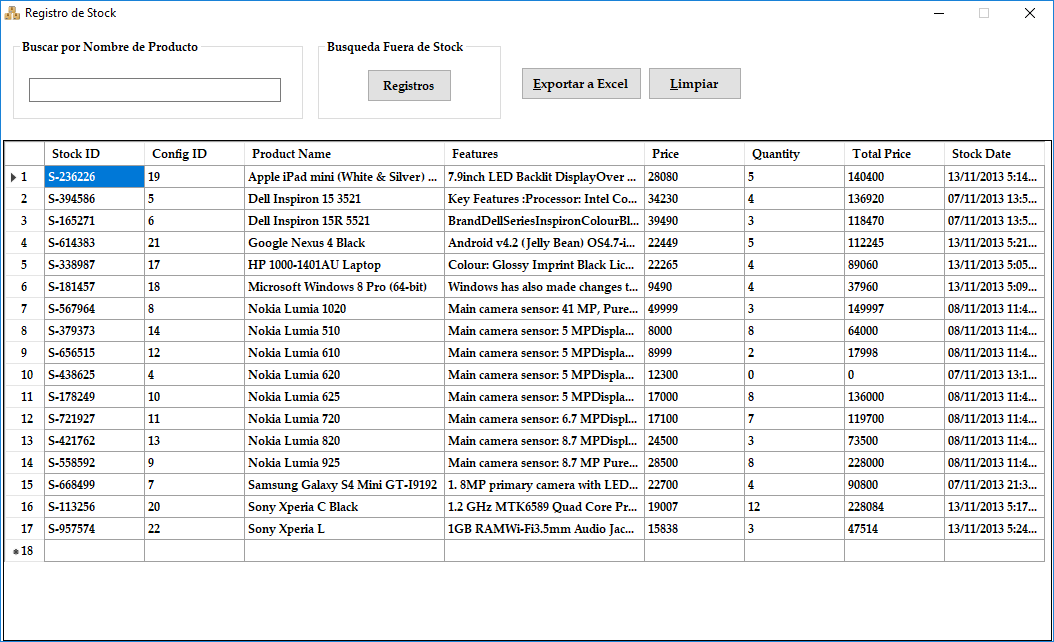This screenshot has height=642, width=1054.
Task: Click price cell 9490
Action: 694,287
